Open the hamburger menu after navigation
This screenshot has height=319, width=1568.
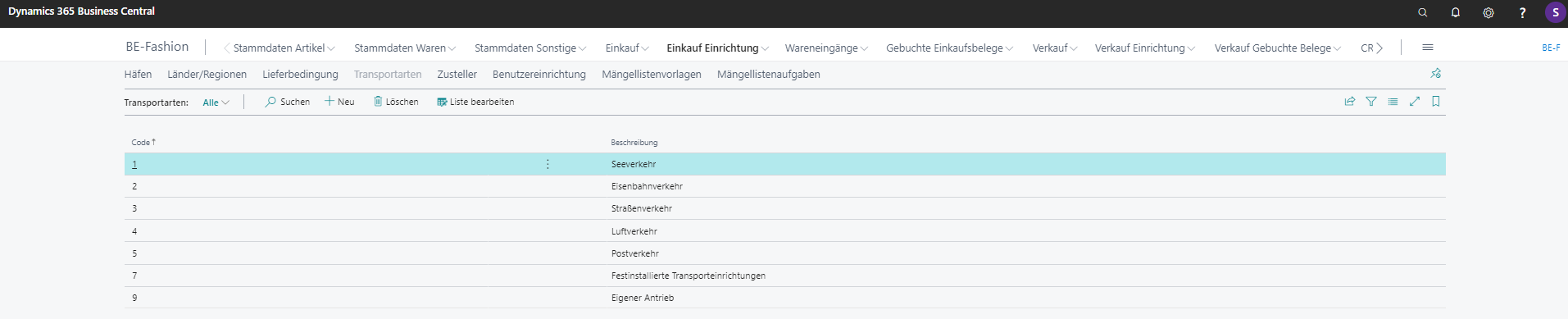tap(1428, 48)
